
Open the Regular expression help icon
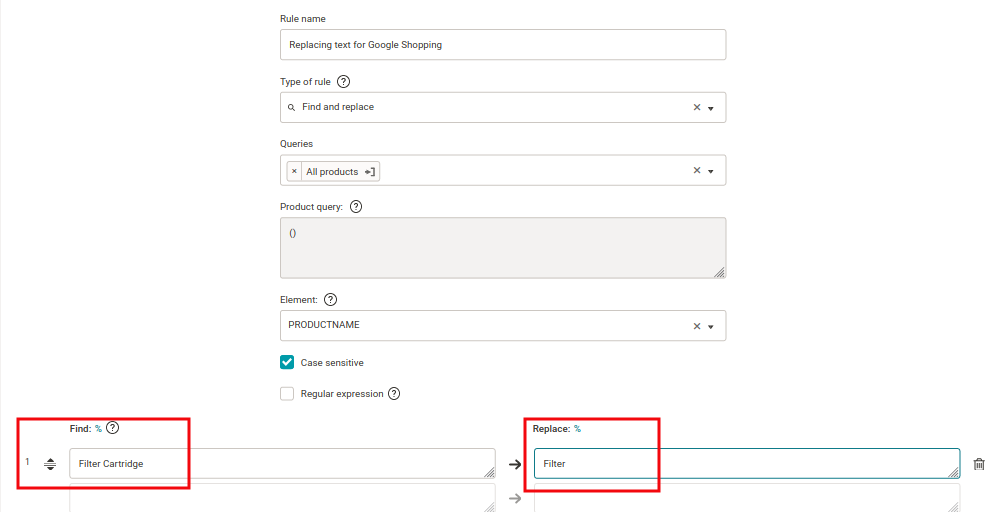point(394,394)
